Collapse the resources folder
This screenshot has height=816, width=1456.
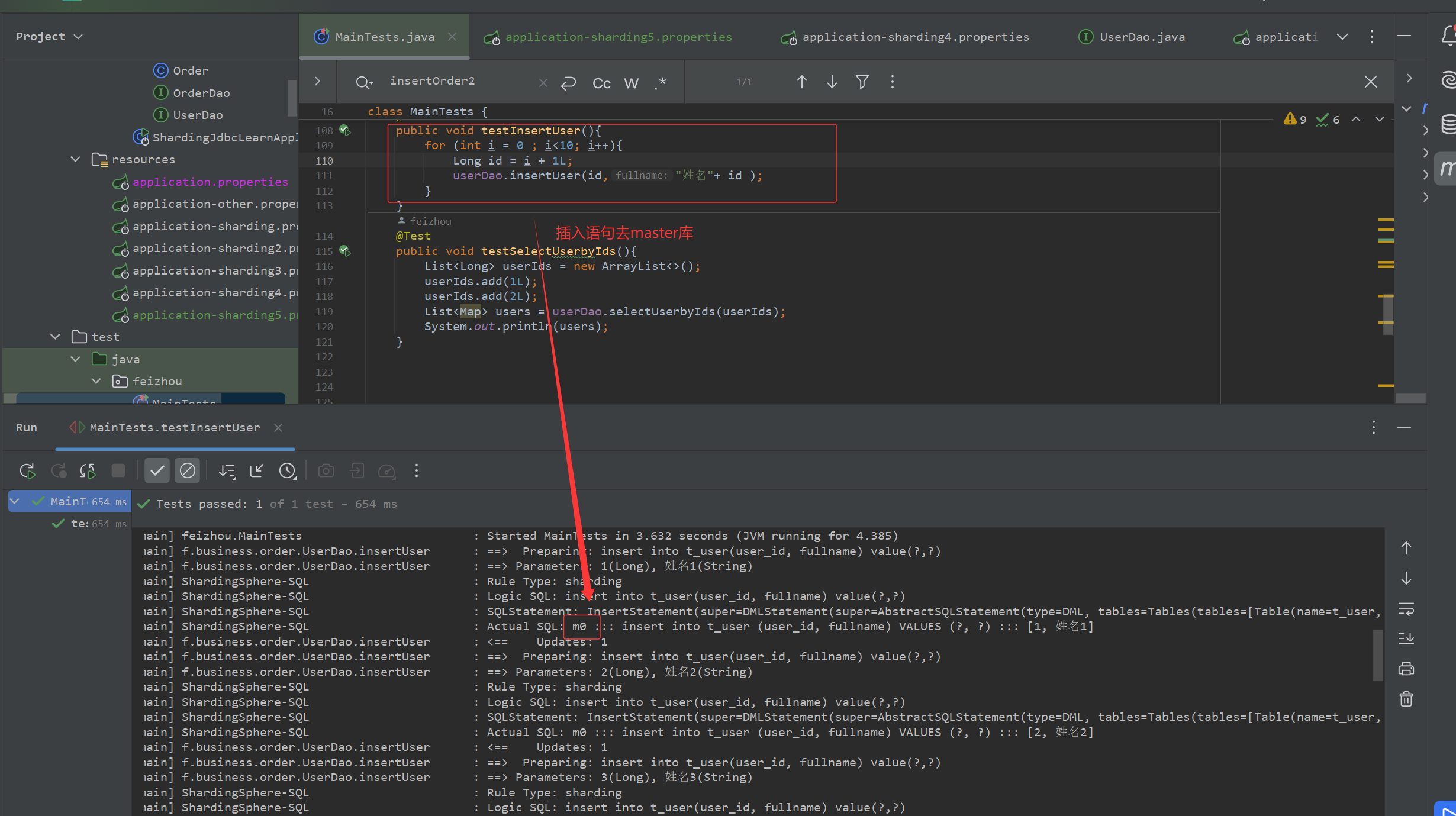(75, 159)
